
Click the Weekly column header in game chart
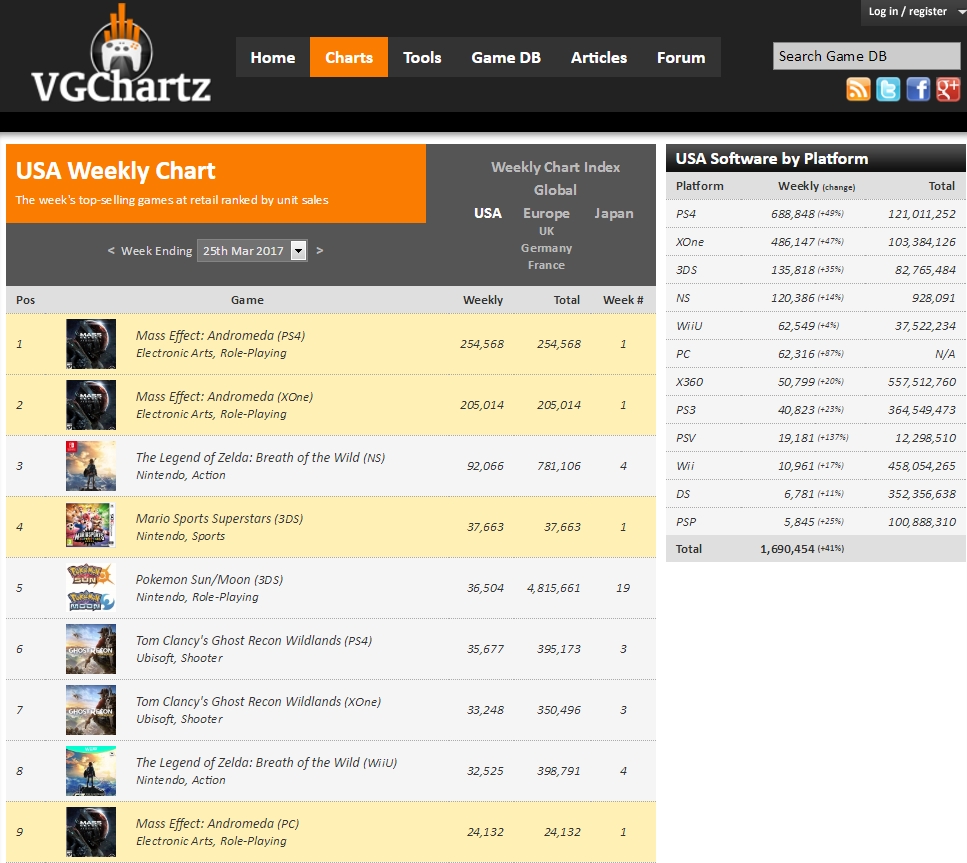[483, 300]
